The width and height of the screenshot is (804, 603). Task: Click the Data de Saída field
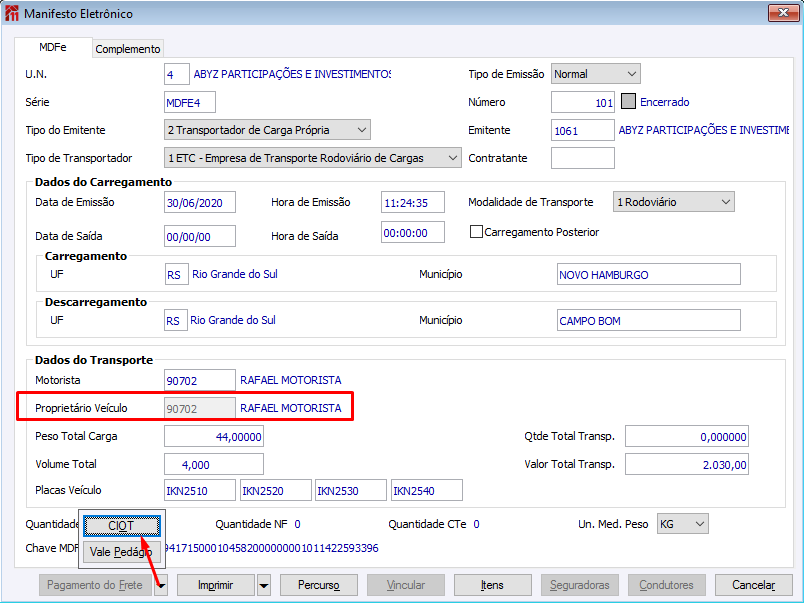click(200, 236)
